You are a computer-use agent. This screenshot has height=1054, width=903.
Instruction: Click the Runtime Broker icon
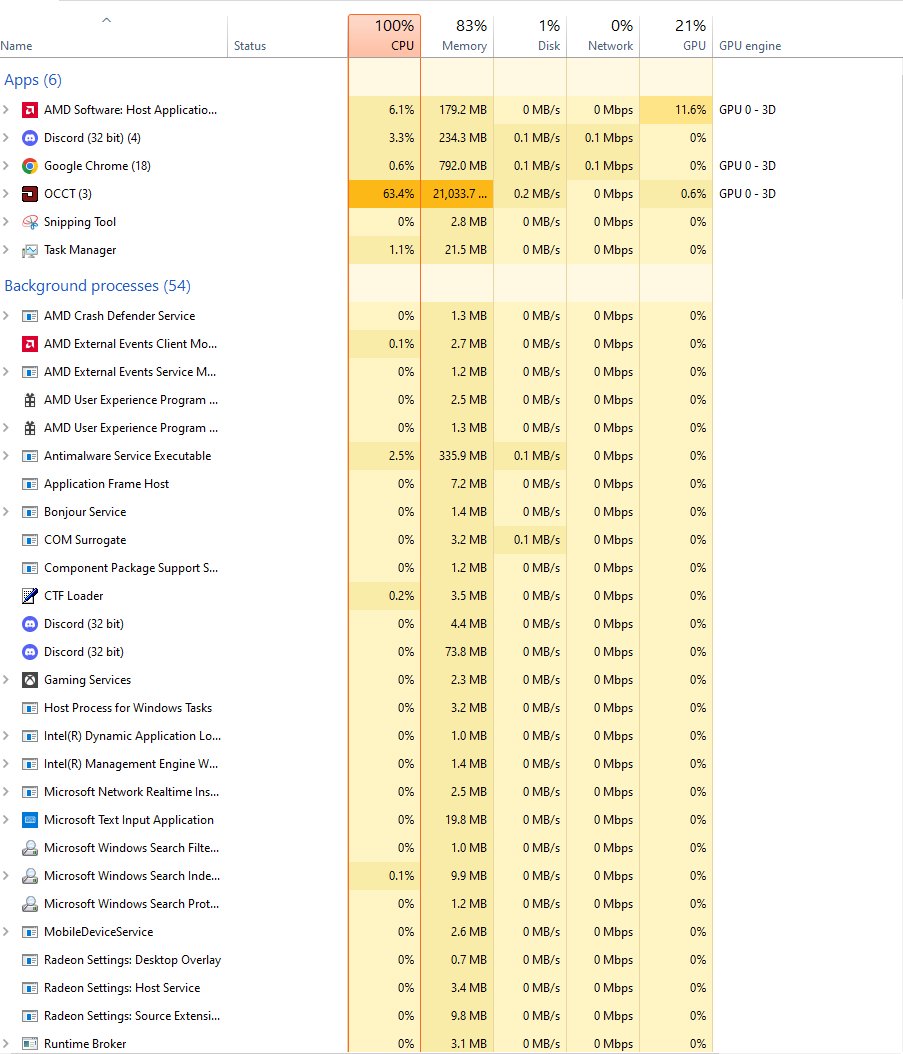pyautogui.click(x=30, y=1044)
